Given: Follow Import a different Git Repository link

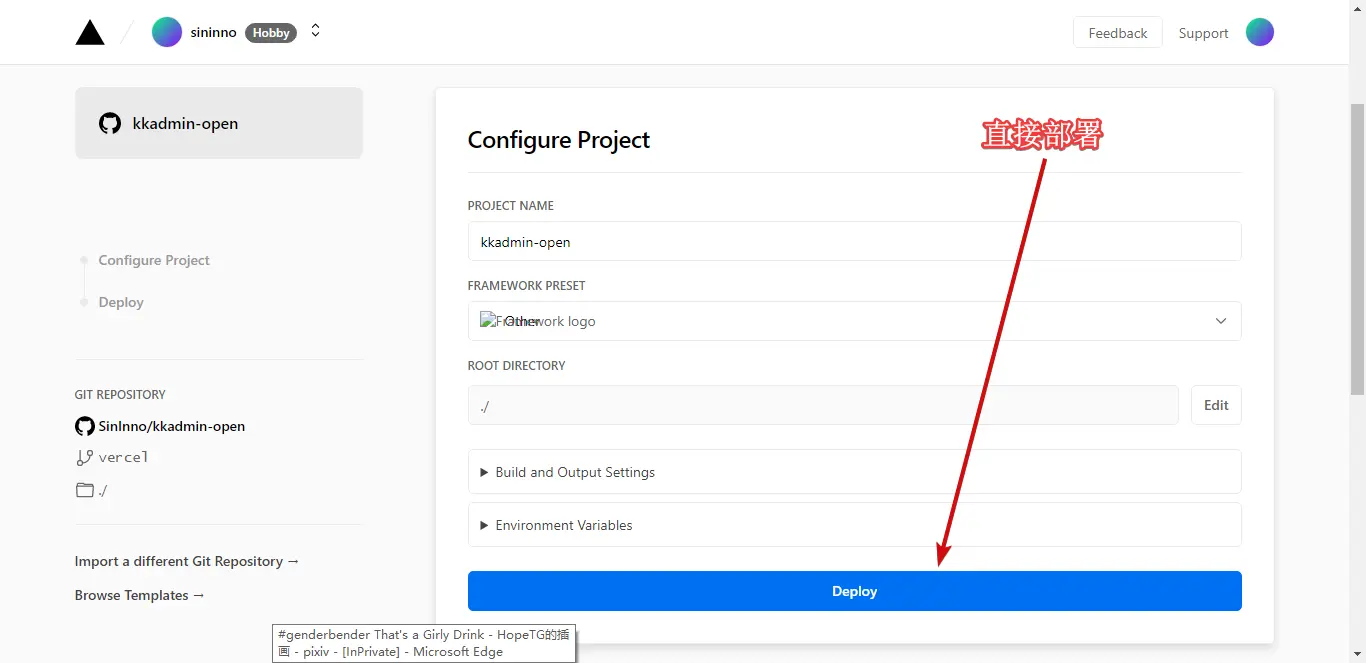Looking at the screenshot, I should tap(187, 561).
